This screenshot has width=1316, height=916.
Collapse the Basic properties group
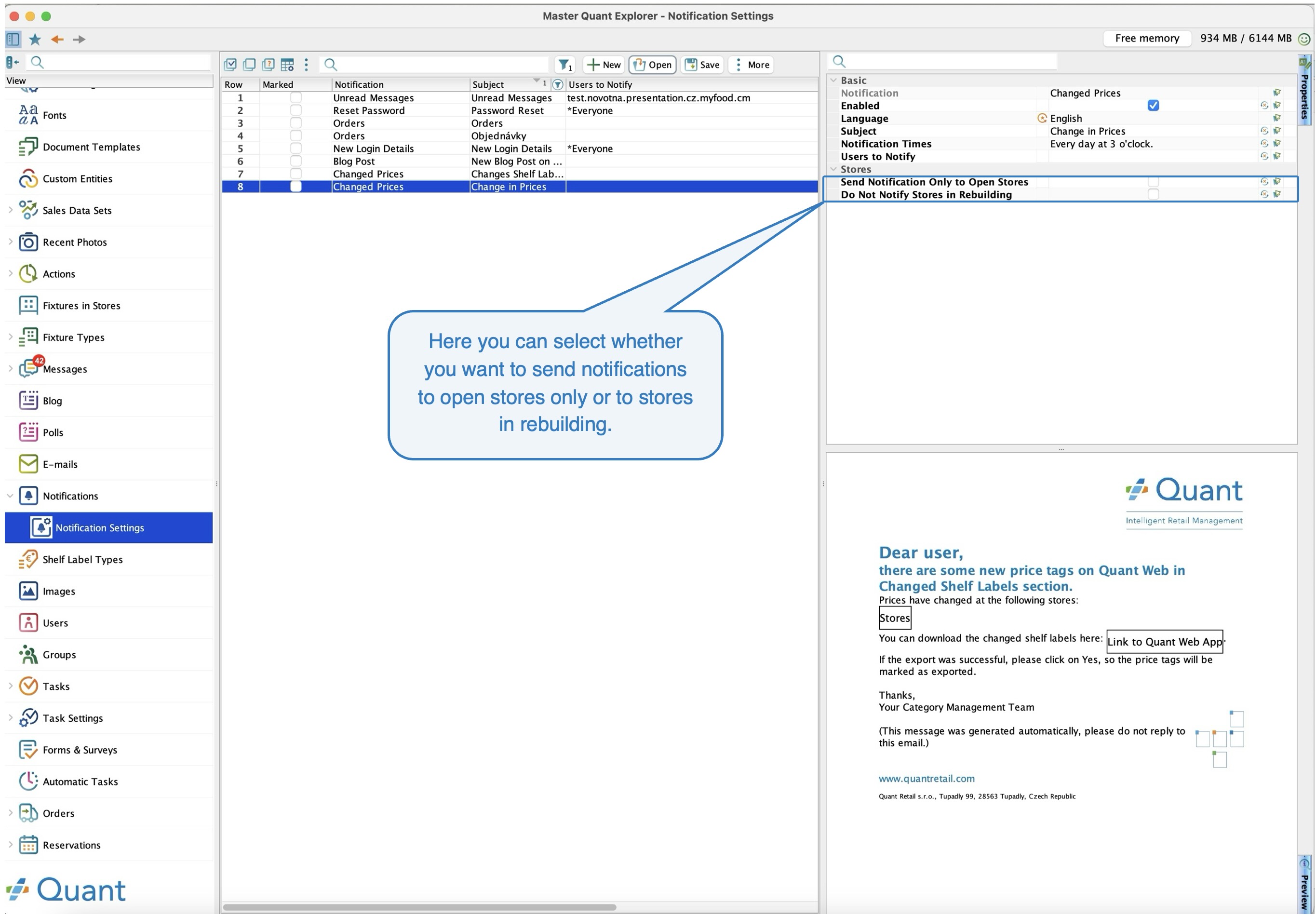(x=833, y=80)
